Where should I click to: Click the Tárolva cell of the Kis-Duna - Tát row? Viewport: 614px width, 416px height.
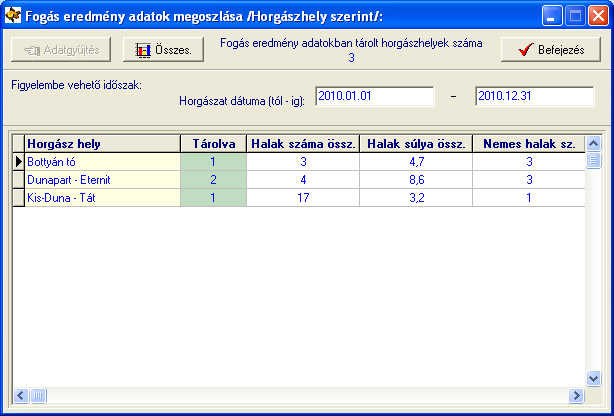coord(213,198)
